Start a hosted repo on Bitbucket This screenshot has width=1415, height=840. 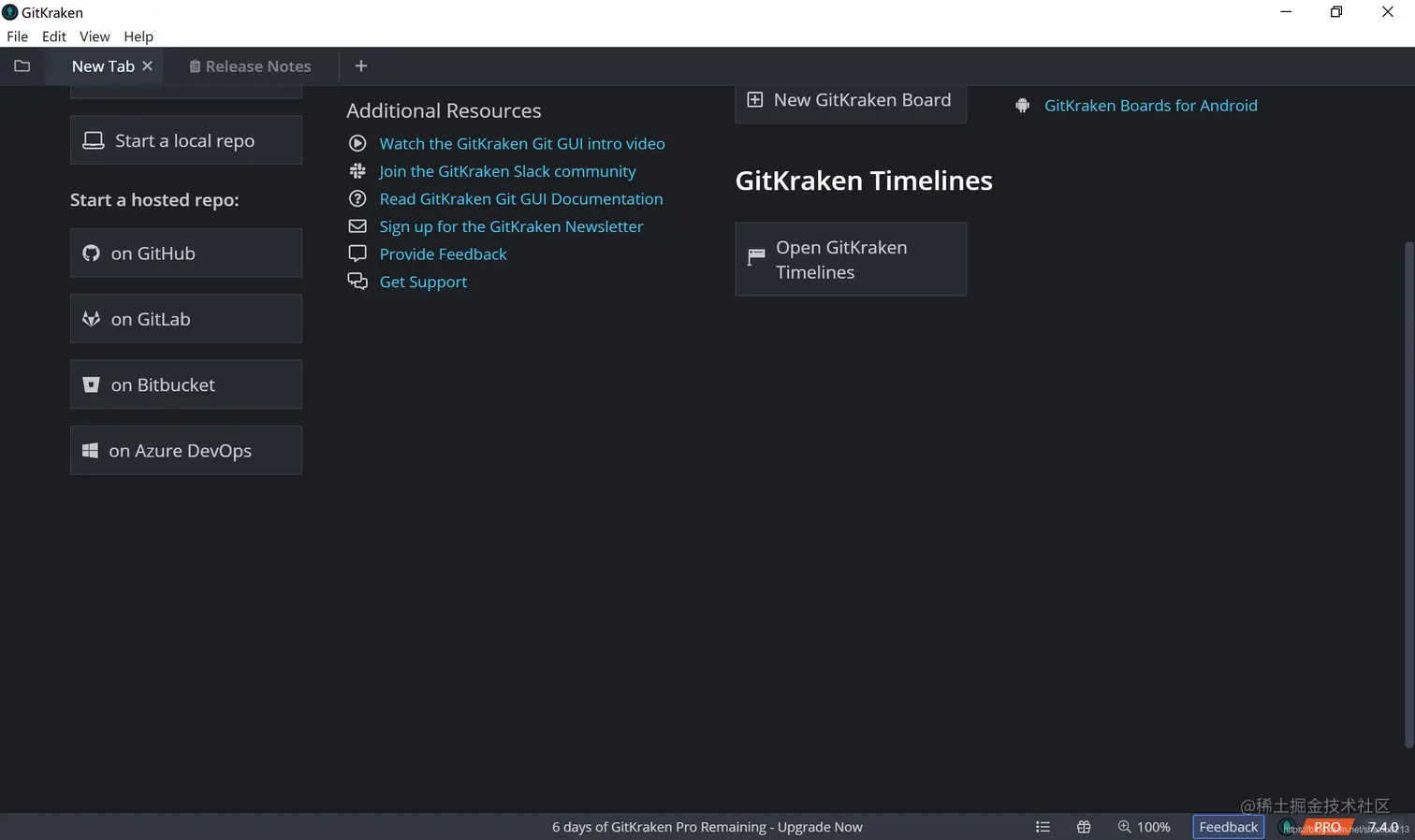pos(186,384)
